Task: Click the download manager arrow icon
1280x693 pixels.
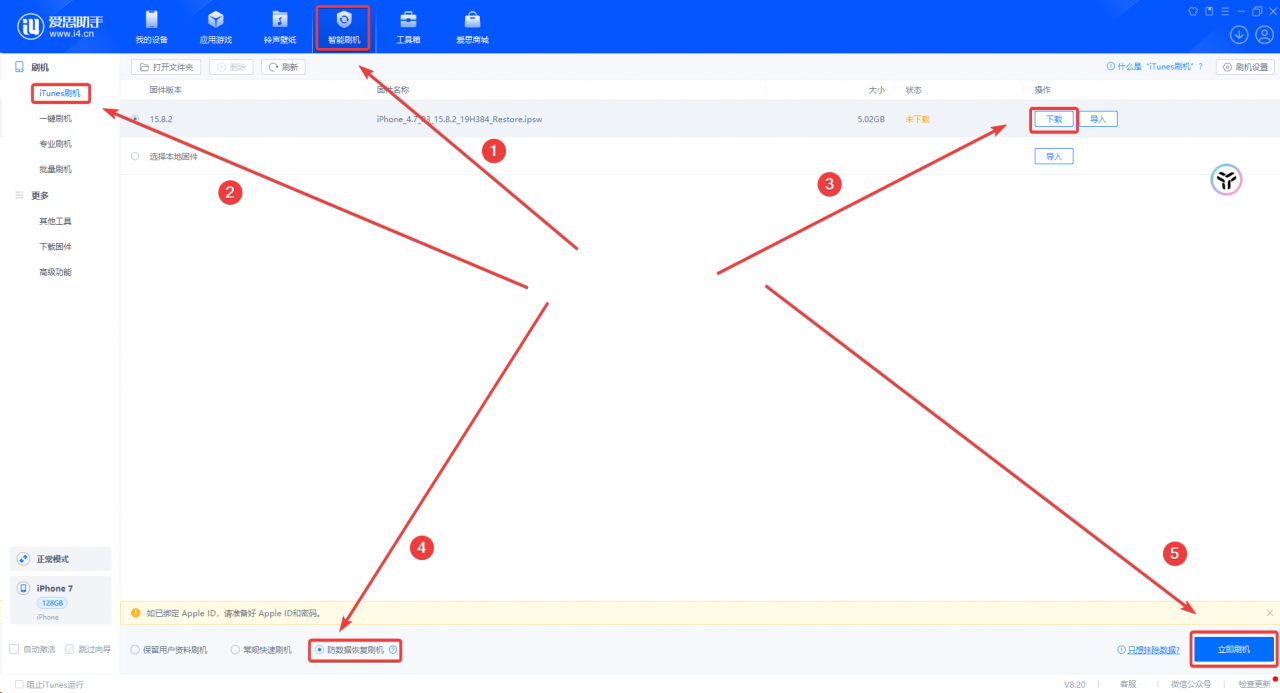Action: 1239,35
